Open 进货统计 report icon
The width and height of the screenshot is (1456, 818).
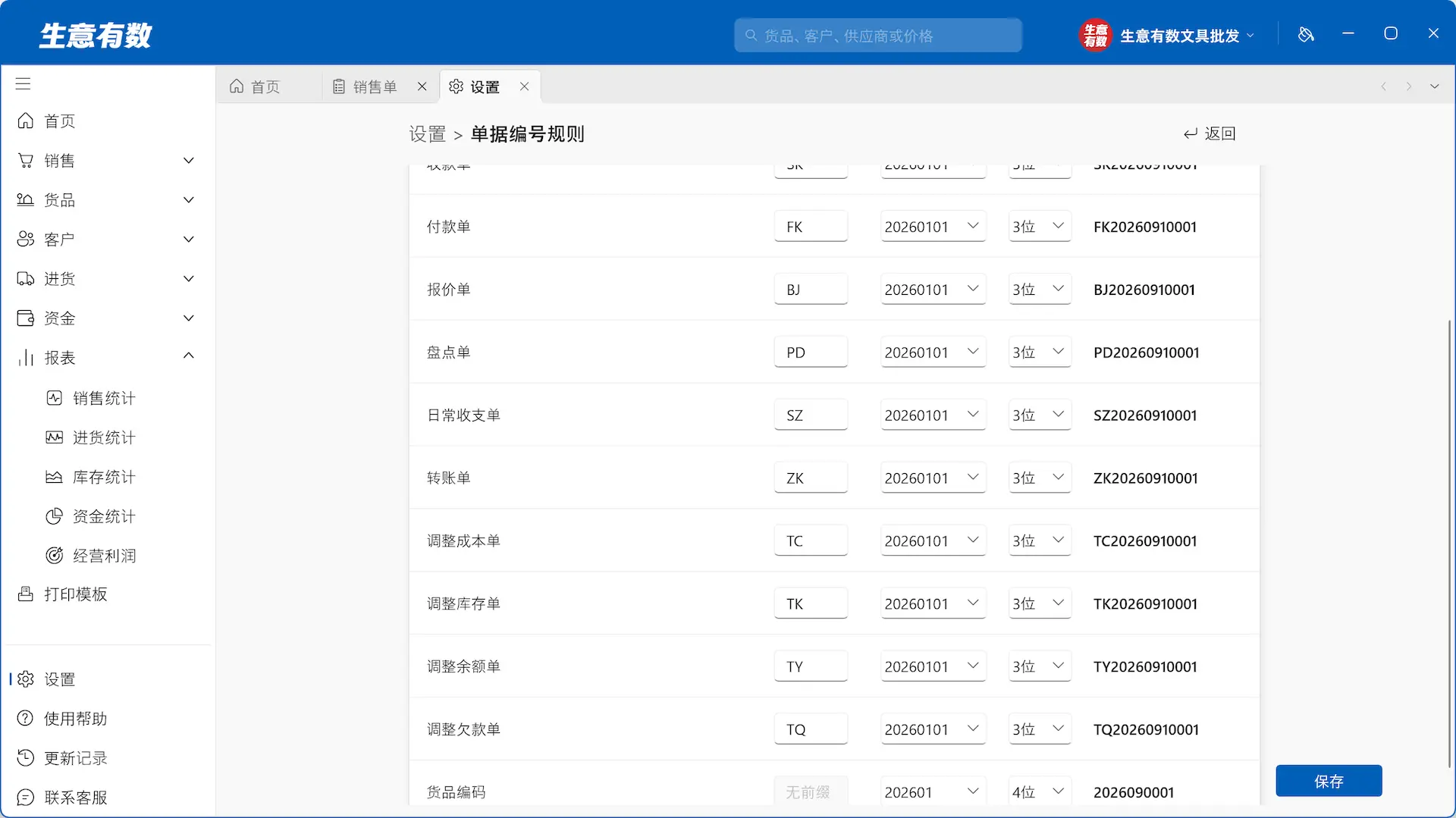(55, 437)
